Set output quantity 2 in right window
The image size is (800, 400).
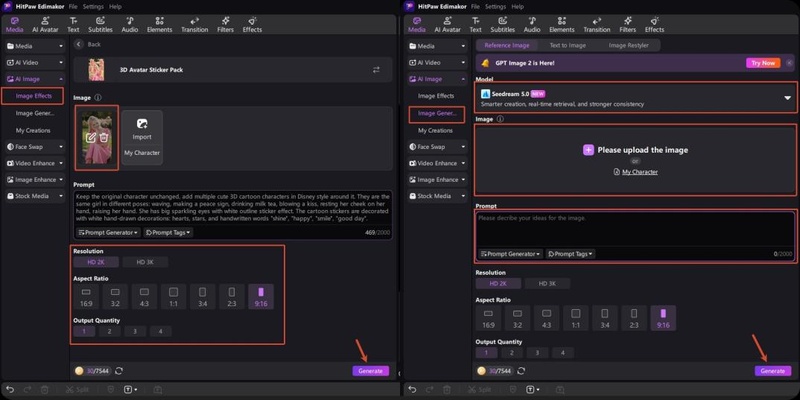tap(512, 353)
